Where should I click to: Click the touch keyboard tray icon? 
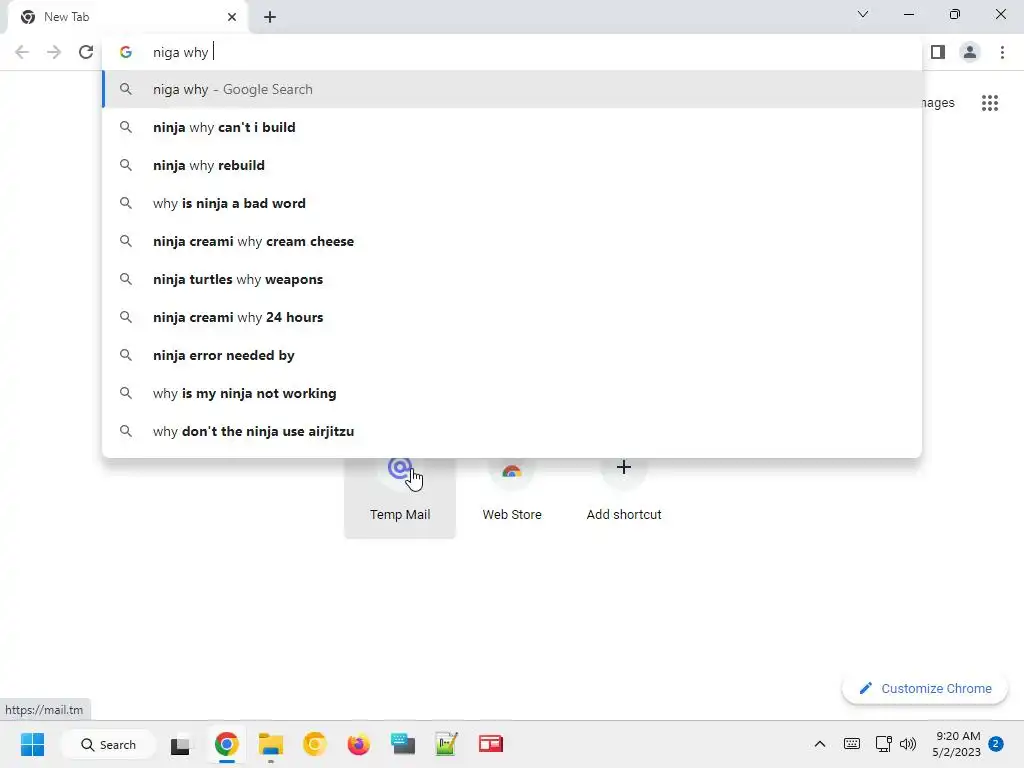(852, 744)
